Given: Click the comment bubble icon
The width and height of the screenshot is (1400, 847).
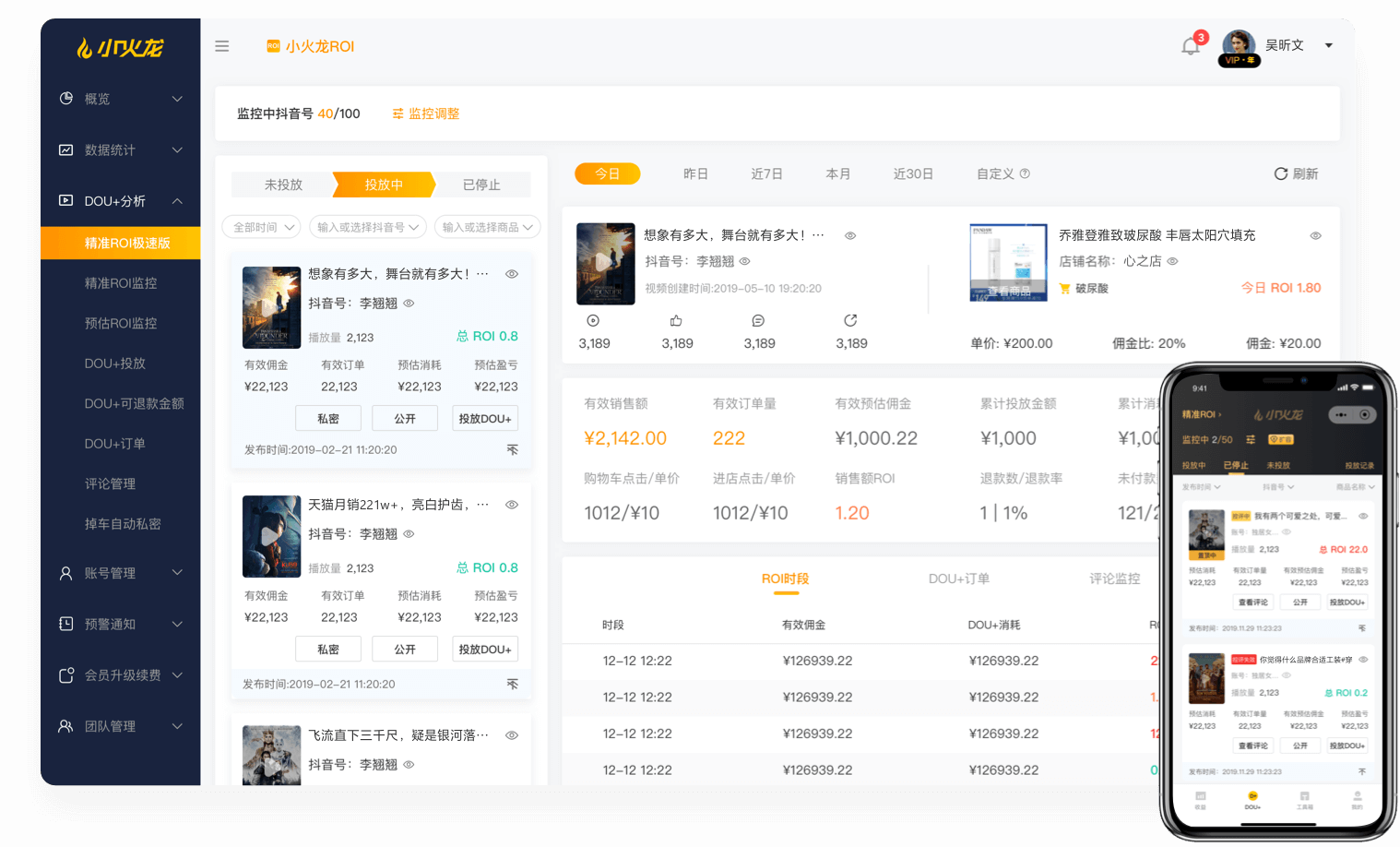Looking at the screenshot, I should (x=758, y=320).
